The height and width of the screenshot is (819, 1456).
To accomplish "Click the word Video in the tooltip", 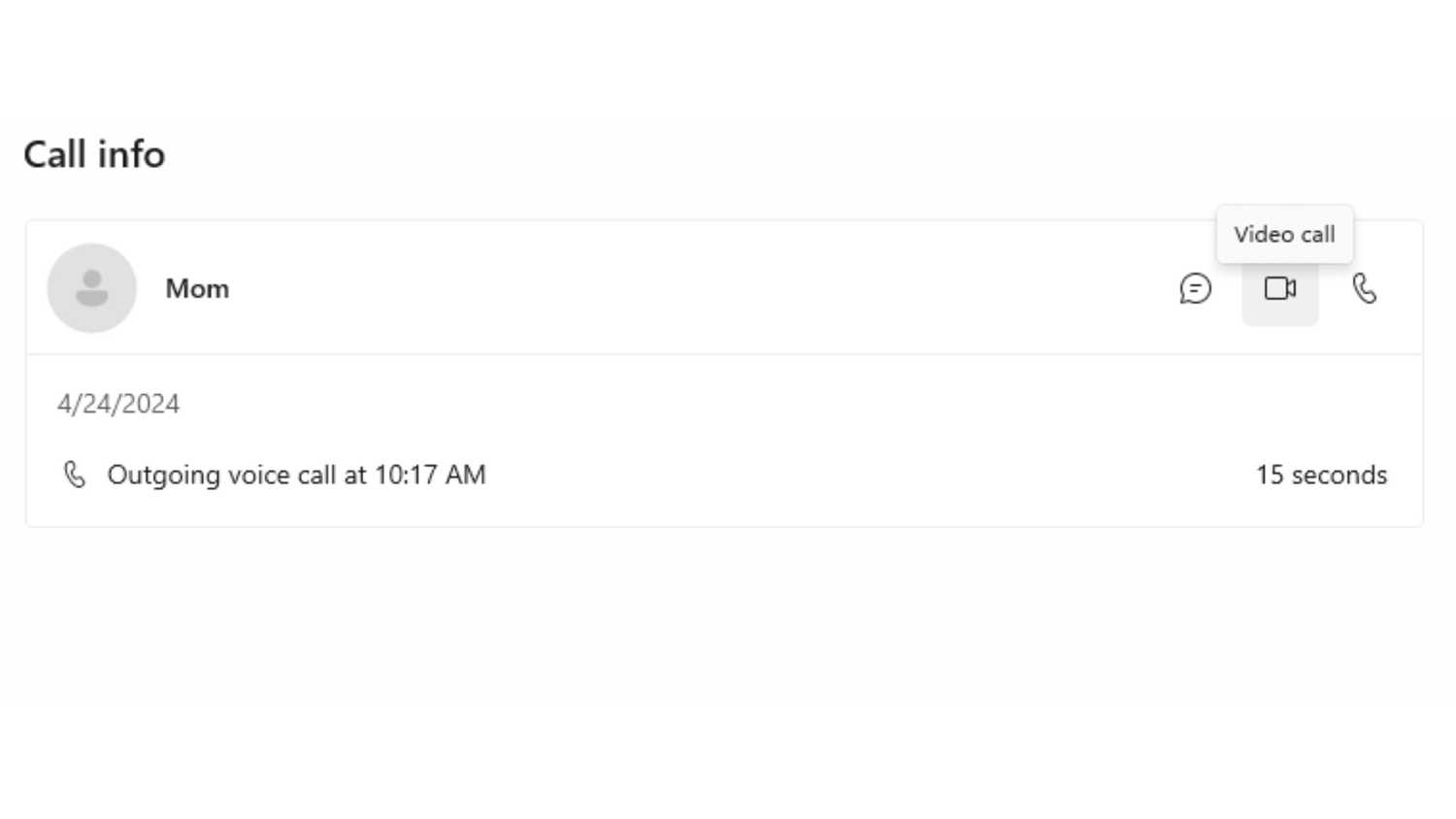I will click(1263, 235).
